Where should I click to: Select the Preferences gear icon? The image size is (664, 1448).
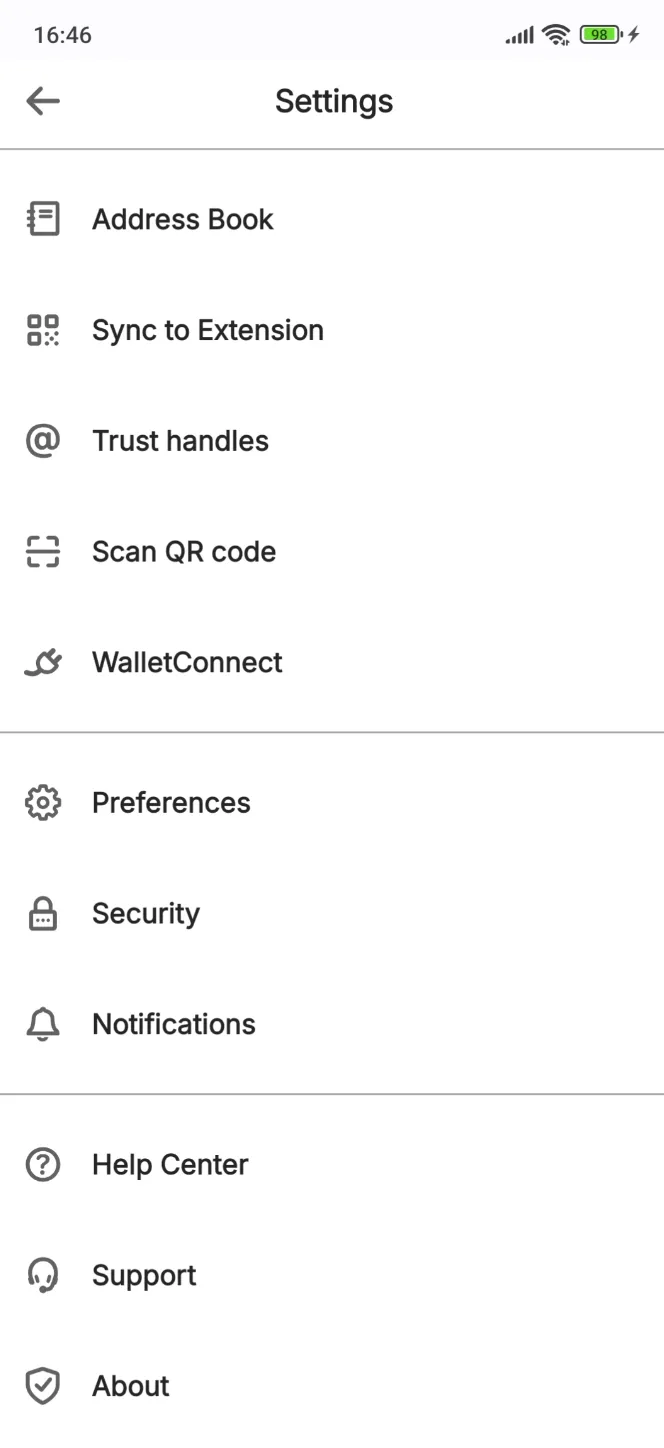pyautogui.click(x=42, y=802)
